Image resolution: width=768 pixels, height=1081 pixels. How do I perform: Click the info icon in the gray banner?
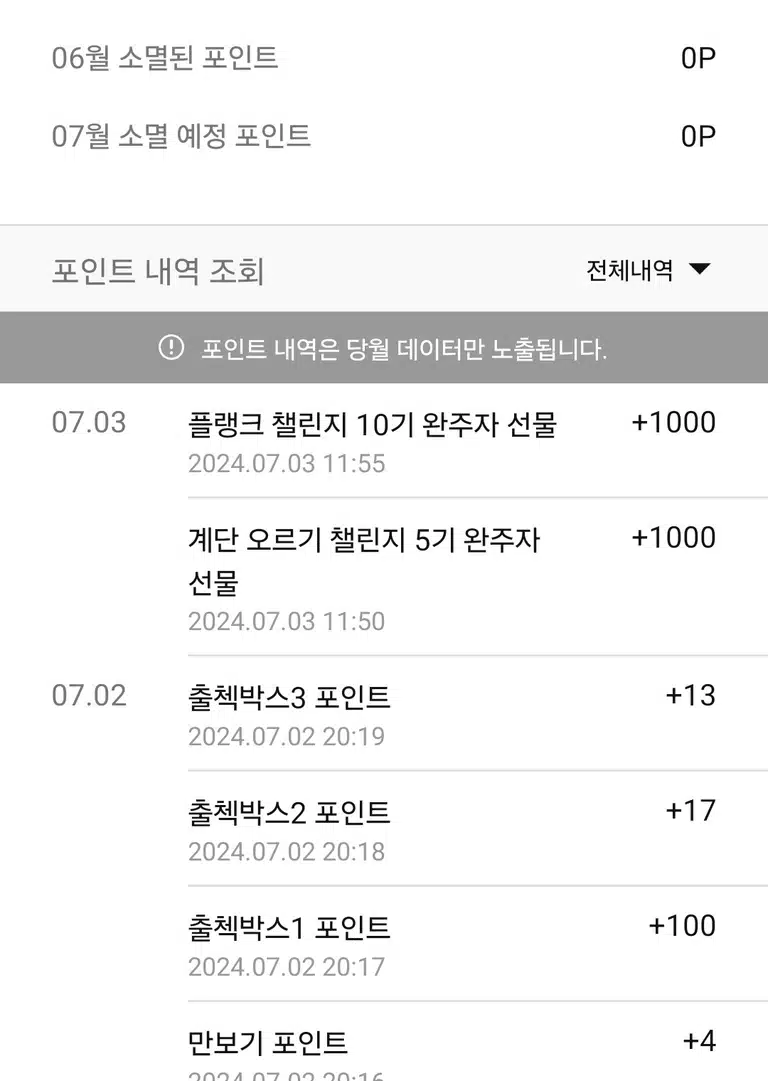[171, 347]
